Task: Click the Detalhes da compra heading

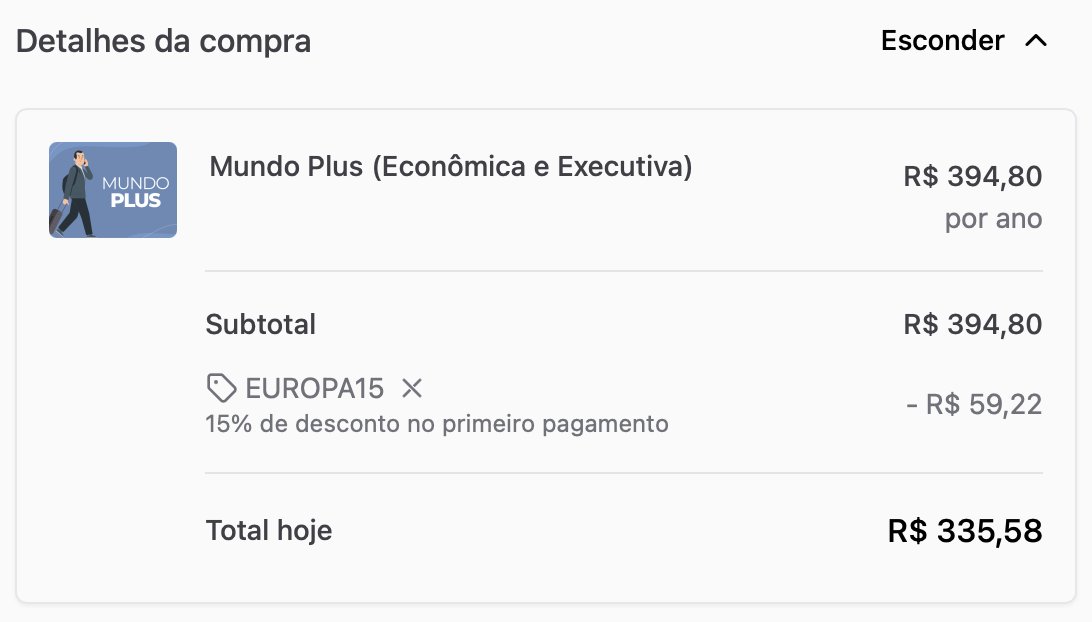Action: tap(164, 41)
